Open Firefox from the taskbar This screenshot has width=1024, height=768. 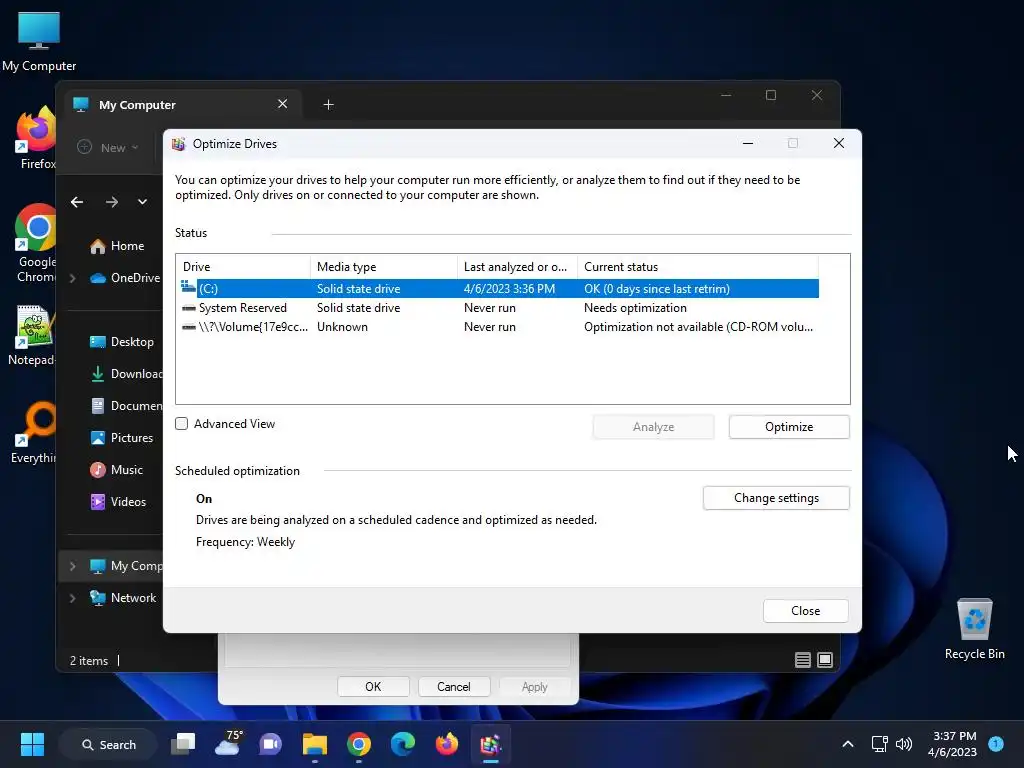[x=447, y=744]
